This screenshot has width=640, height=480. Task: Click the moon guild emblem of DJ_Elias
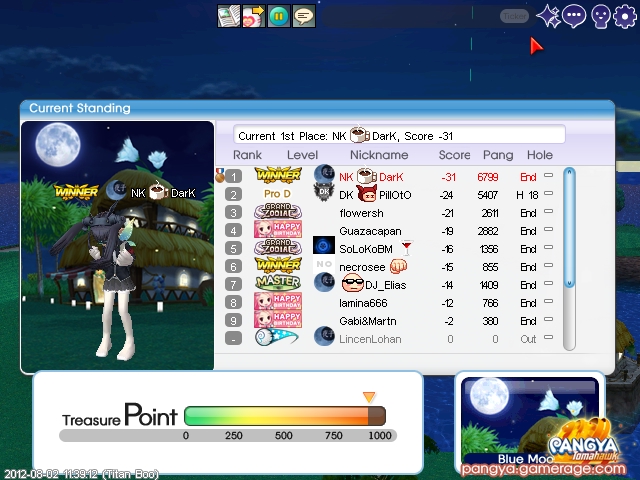point(324,282)
